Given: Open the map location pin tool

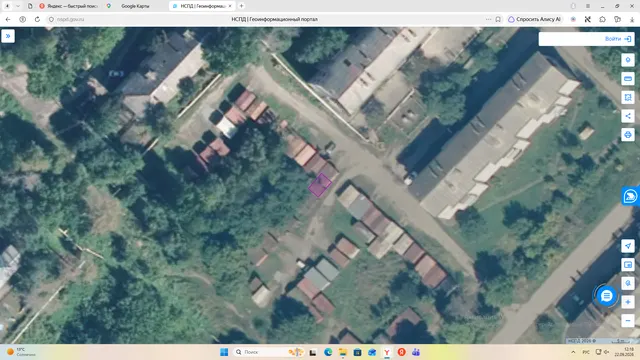Looking at the screenshot, I should coord(628,60).
